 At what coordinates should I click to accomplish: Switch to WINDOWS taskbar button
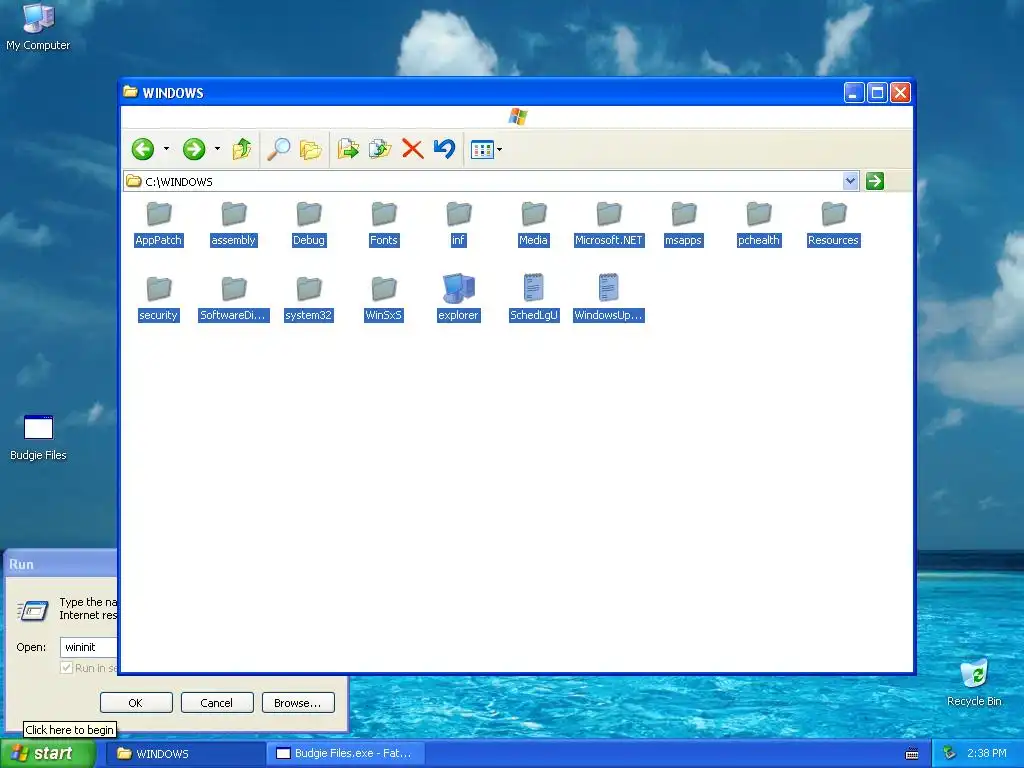[x=185, y=754]
